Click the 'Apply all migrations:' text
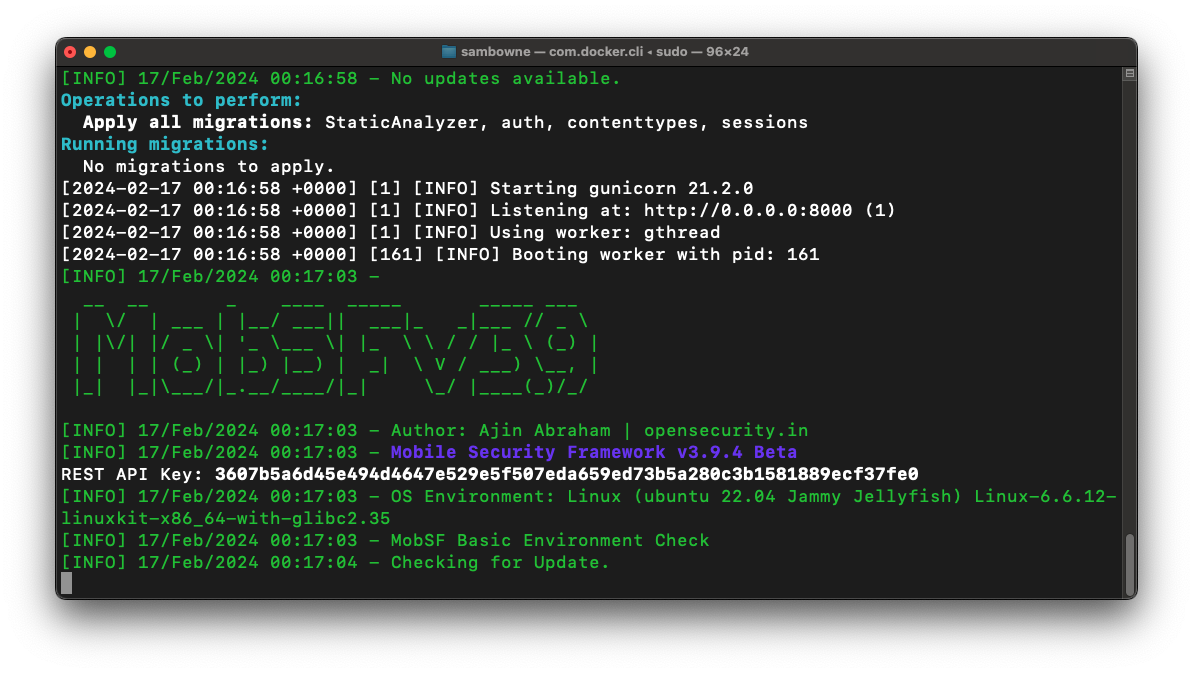The width and height of the screenshot is (1193, 673). point(198,122)
